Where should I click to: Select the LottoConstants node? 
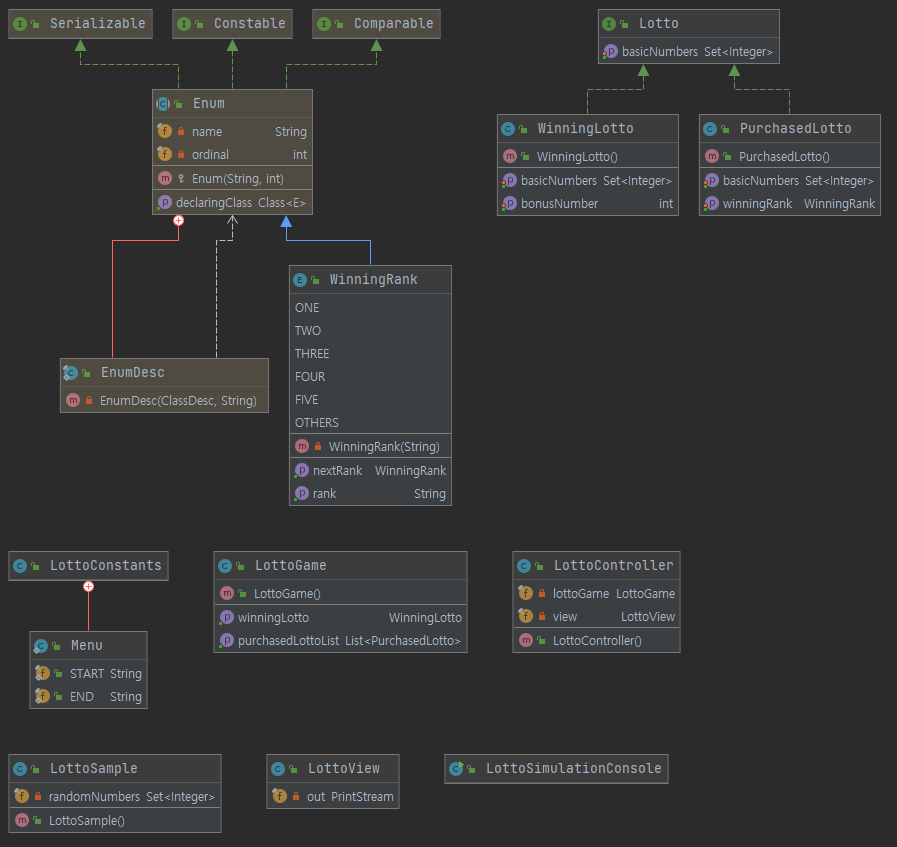pyautogui.click(x=89, y=566)
